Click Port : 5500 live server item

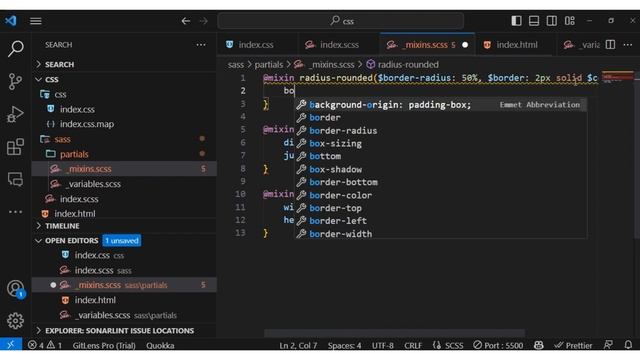(x=498, y=345)
